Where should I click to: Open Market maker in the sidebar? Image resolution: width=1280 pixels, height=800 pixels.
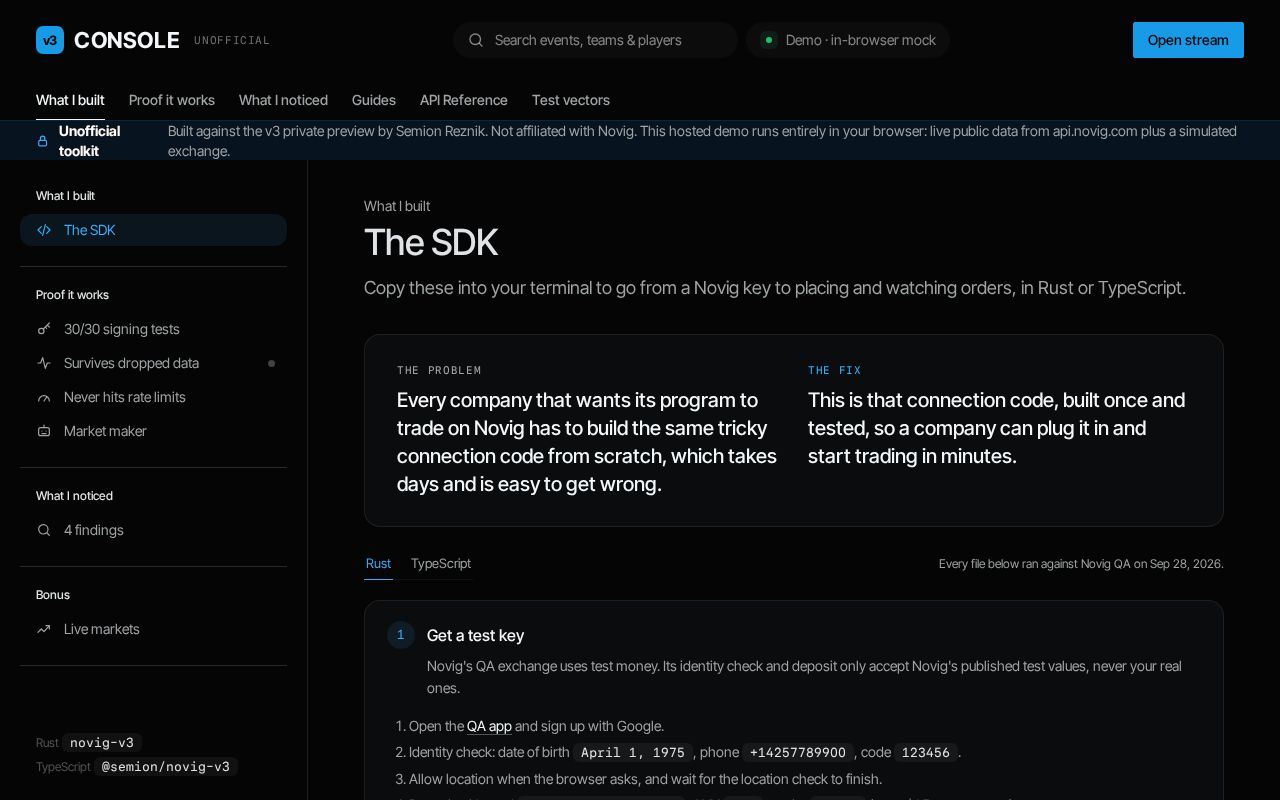click(x=153, y=431)
